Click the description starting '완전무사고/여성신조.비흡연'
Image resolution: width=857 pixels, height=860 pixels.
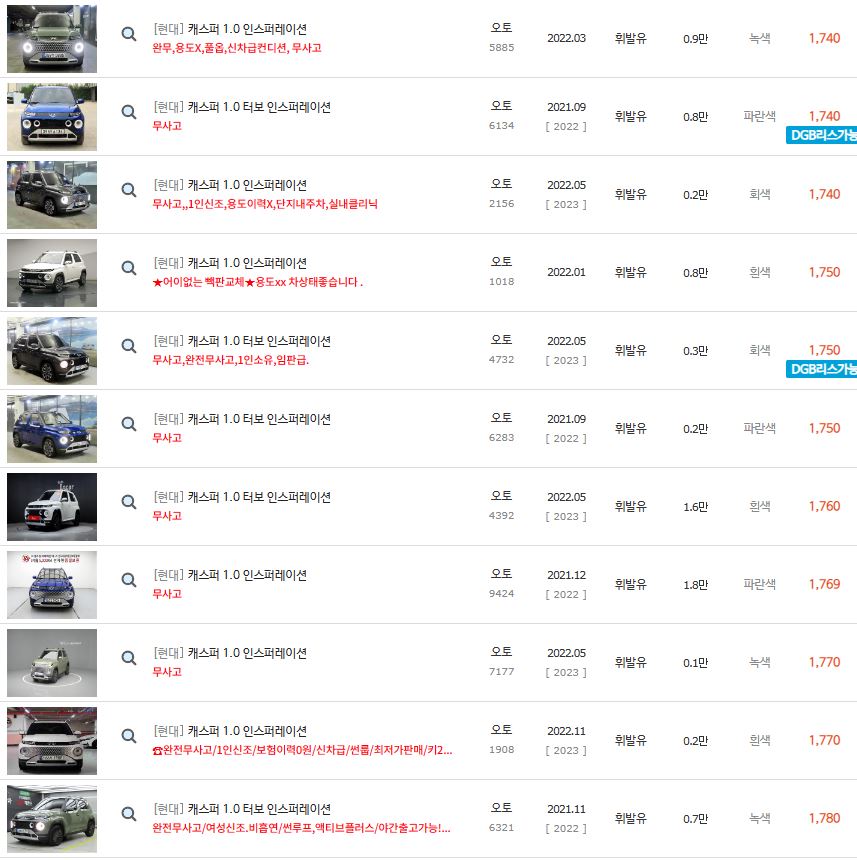coord(301,828)
